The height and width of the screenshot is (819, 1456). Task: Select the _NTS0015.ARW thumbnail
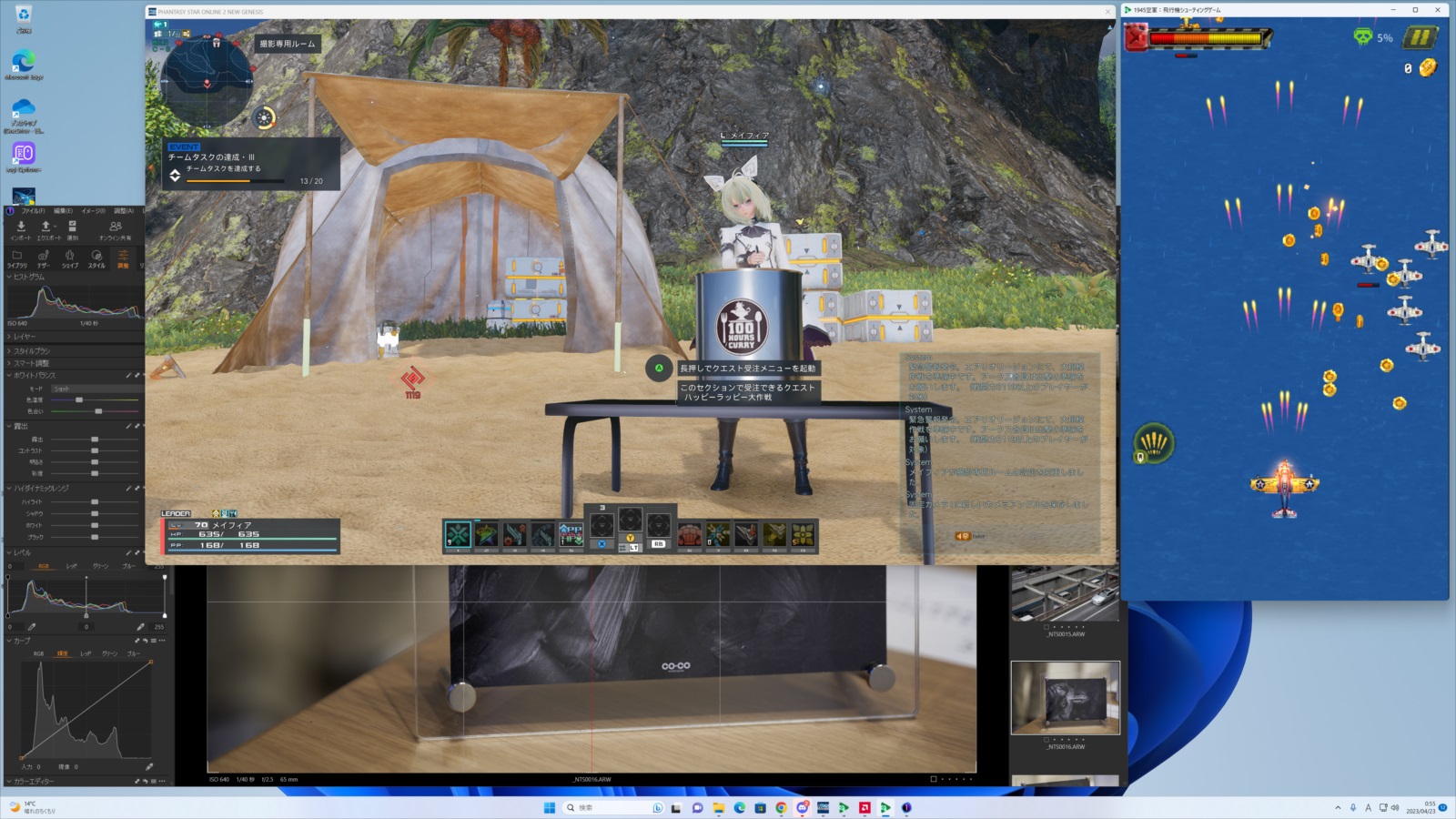pyautogui.click(x=1066, y=593)
